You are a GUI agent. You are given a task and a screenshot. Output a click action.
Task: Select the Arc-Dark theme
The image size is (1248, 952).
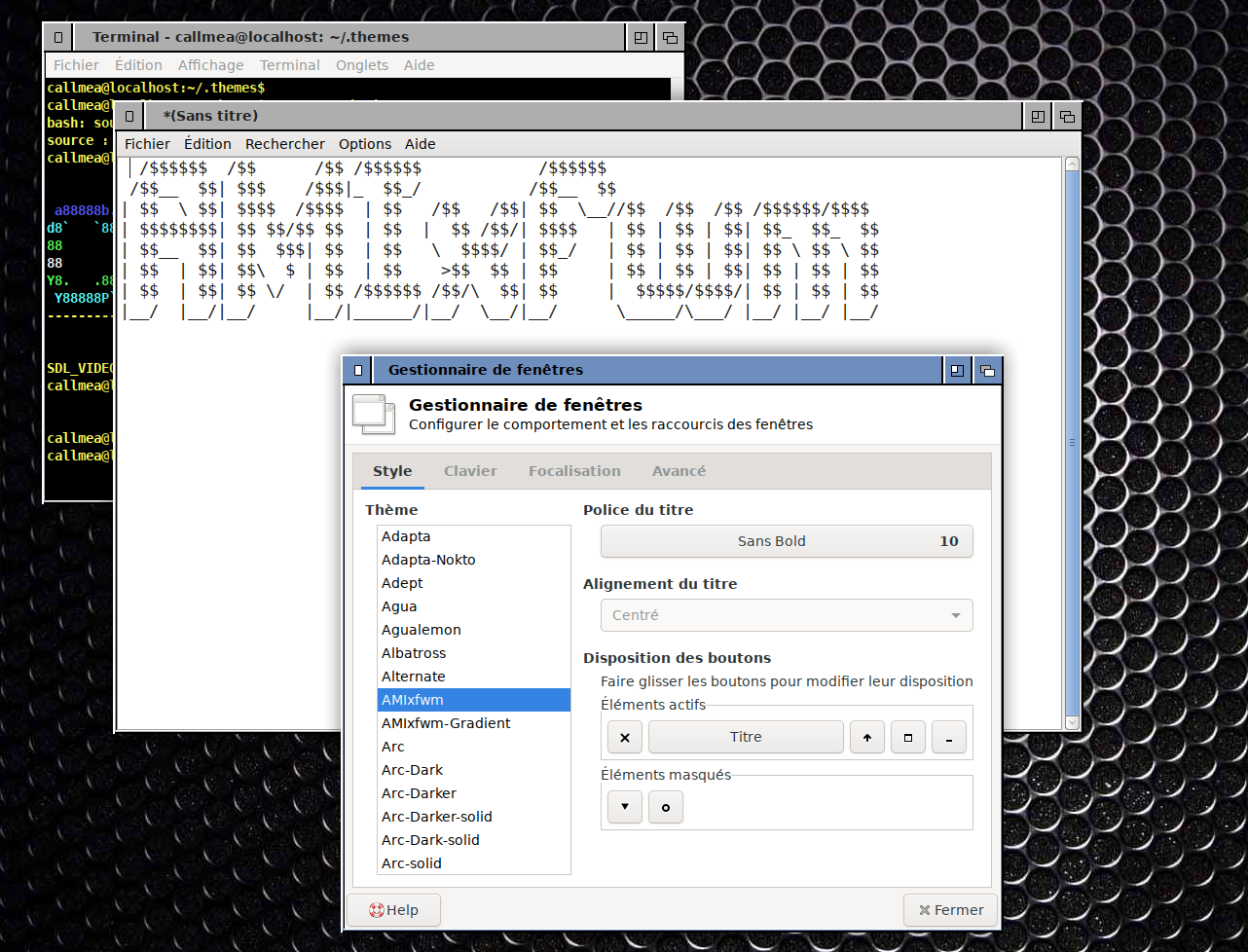point(474,770)
